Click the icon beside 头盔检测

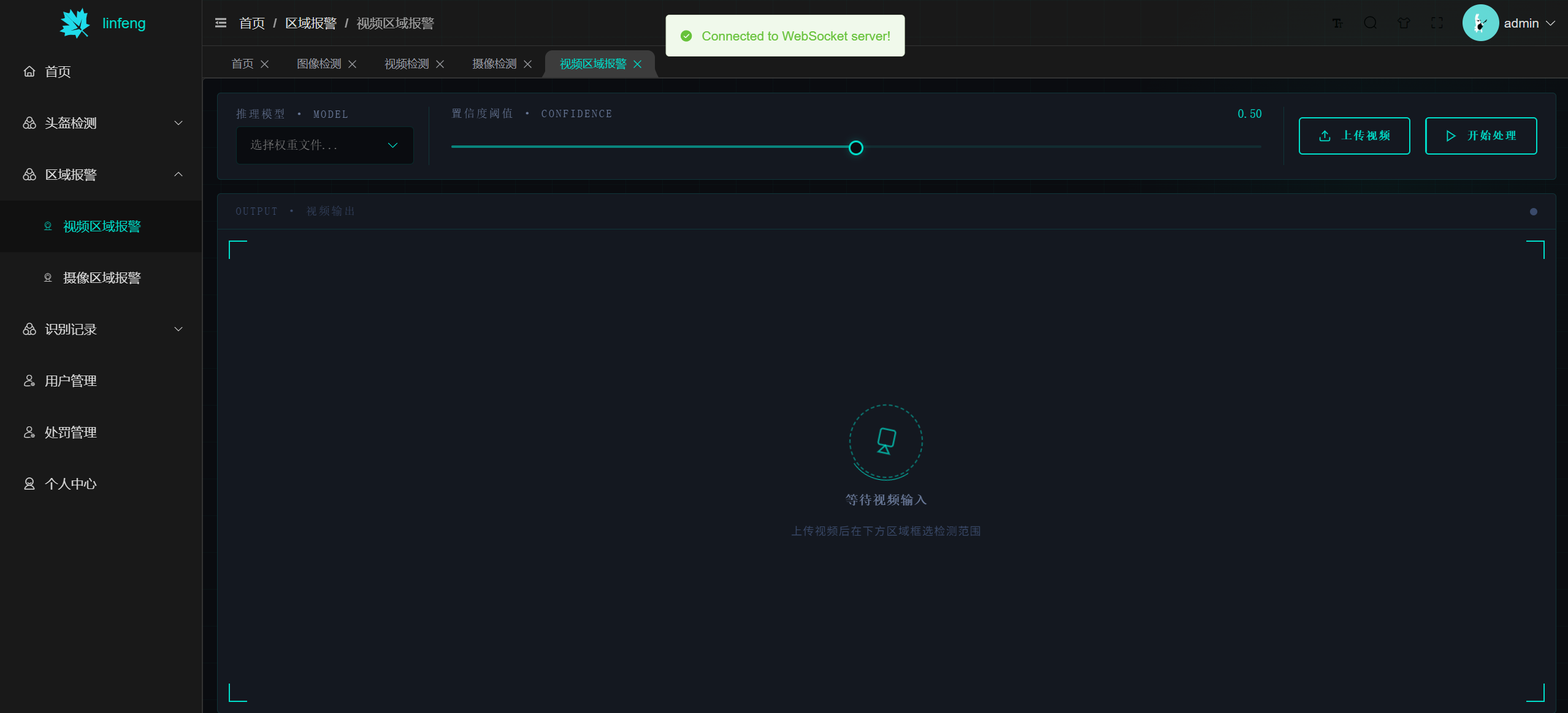[29, 123]
